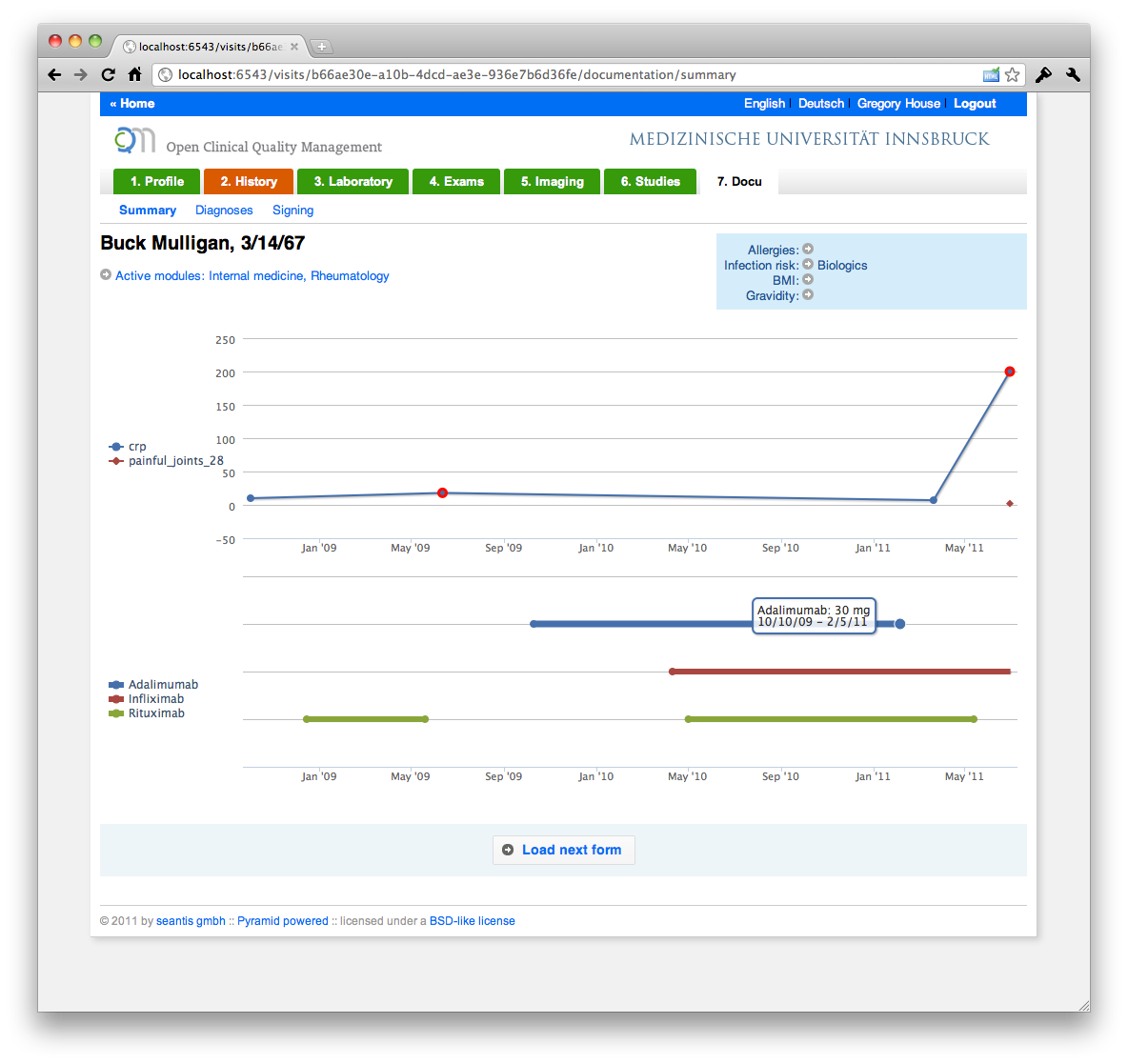Click the OCQM logo

click(x=134, y=140)
